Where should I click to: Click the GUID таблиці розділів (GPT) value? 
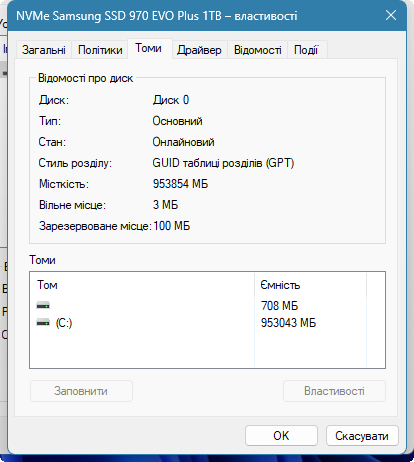pyautogui.click(x=223, y=163)
